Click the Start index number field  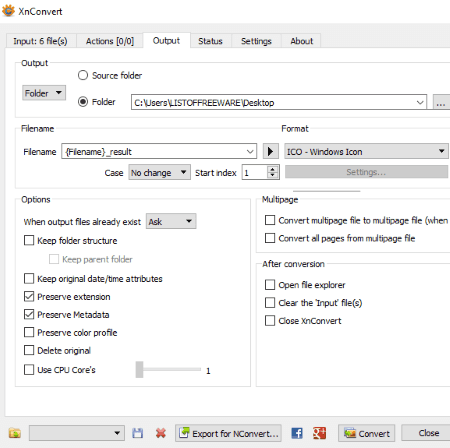coord(255,173)
